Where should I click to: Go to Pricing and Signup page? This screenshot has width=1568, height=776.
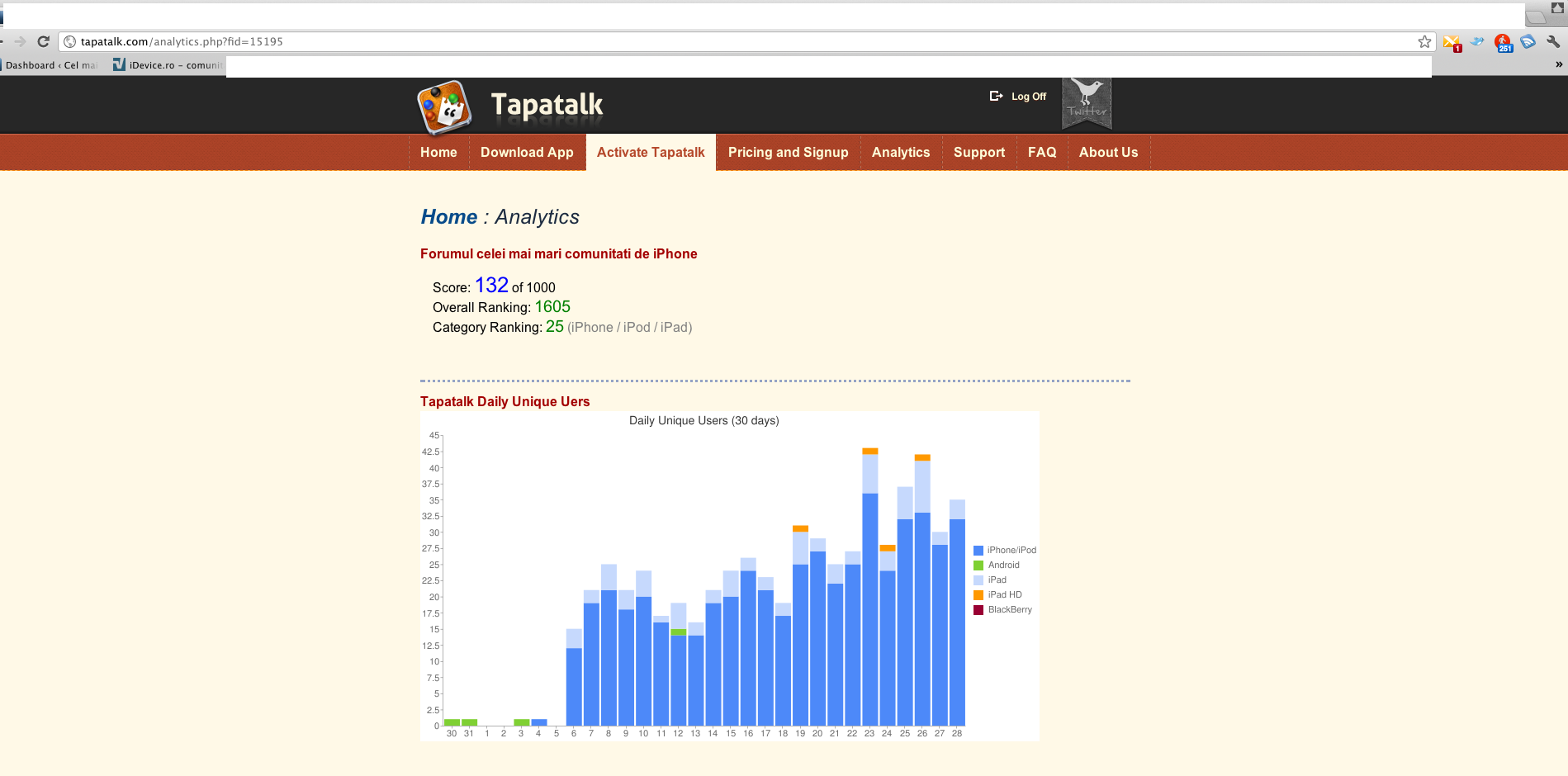click(788, 152)
